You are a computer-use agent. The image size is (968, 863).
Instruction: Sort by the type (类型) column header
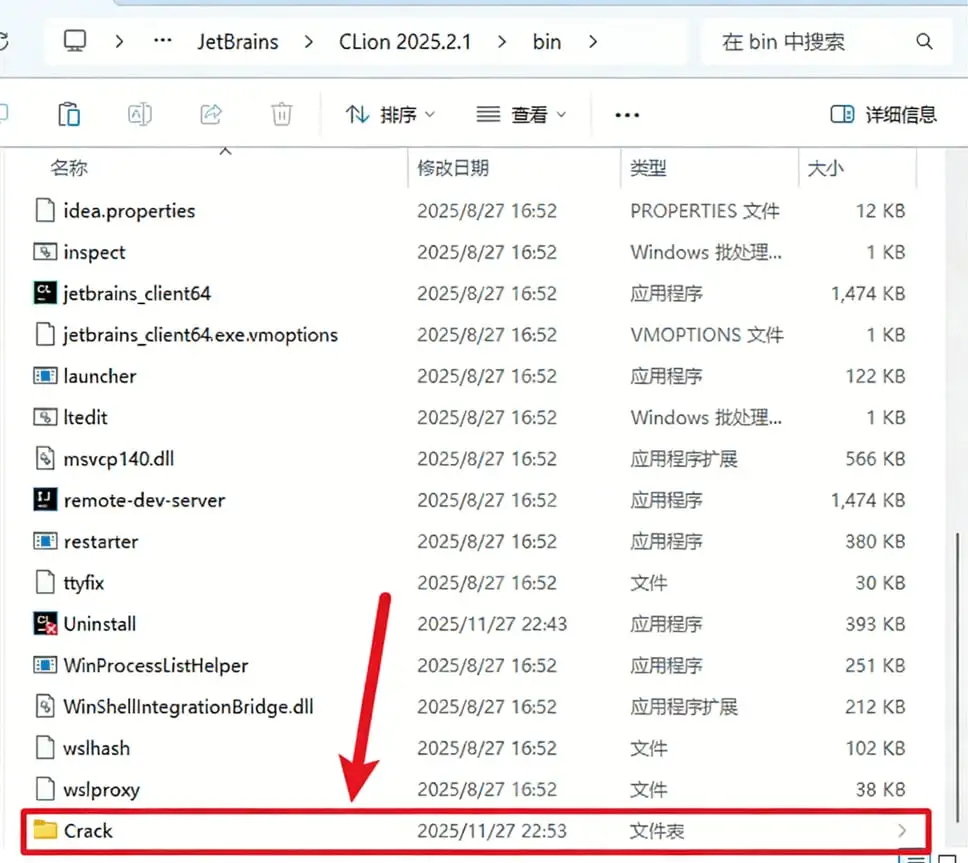pyautogui.click(x=648, y=168)
